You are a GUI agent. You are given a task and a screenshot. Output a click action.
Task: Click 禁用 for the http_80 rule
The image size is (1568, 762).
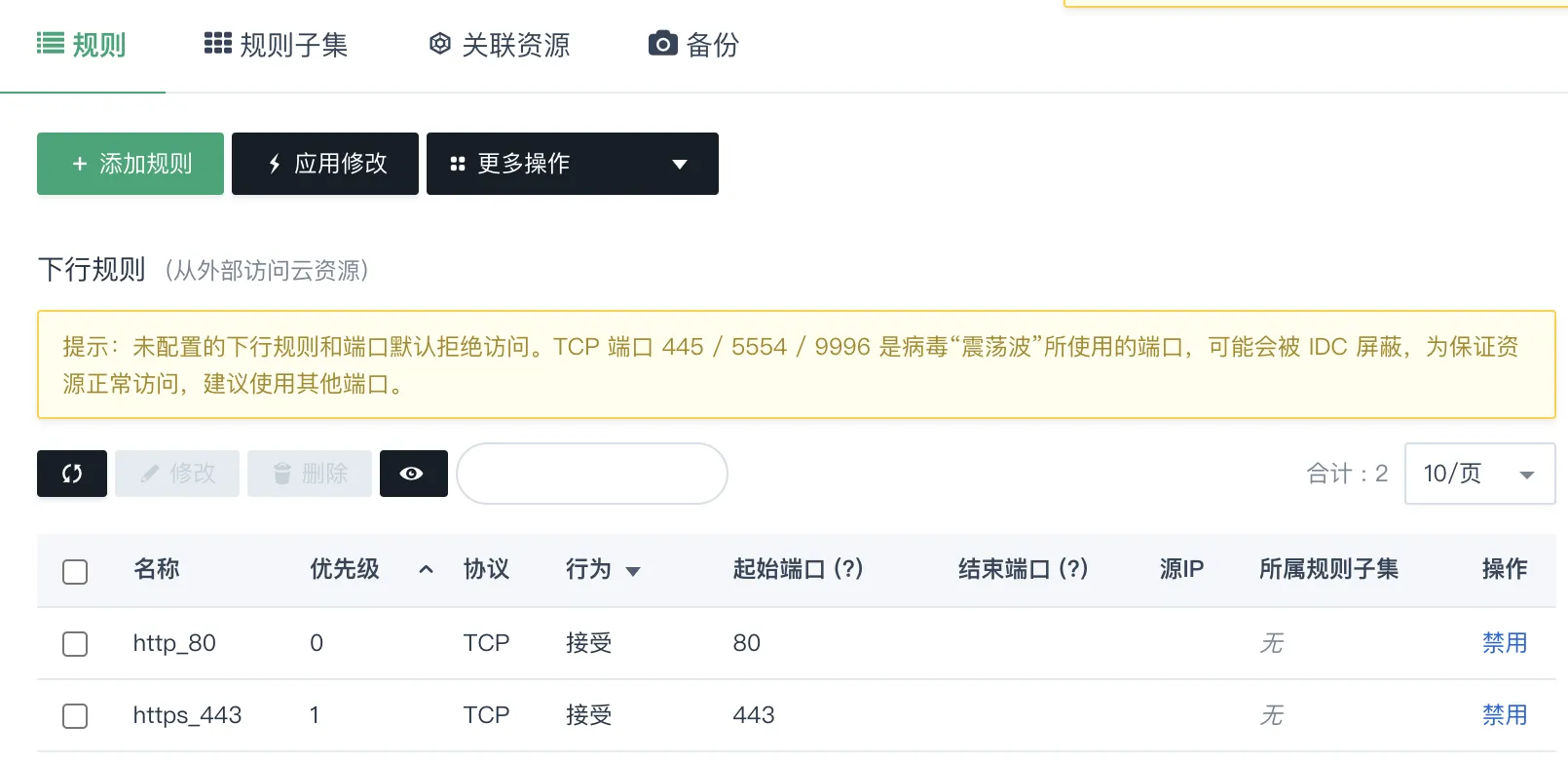[1504, 643]
